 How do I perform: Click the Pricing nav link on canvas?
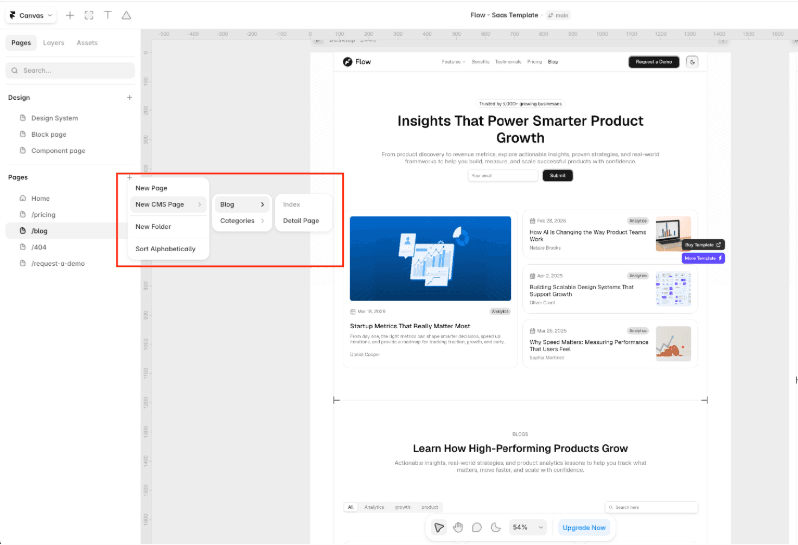(534, 62)
